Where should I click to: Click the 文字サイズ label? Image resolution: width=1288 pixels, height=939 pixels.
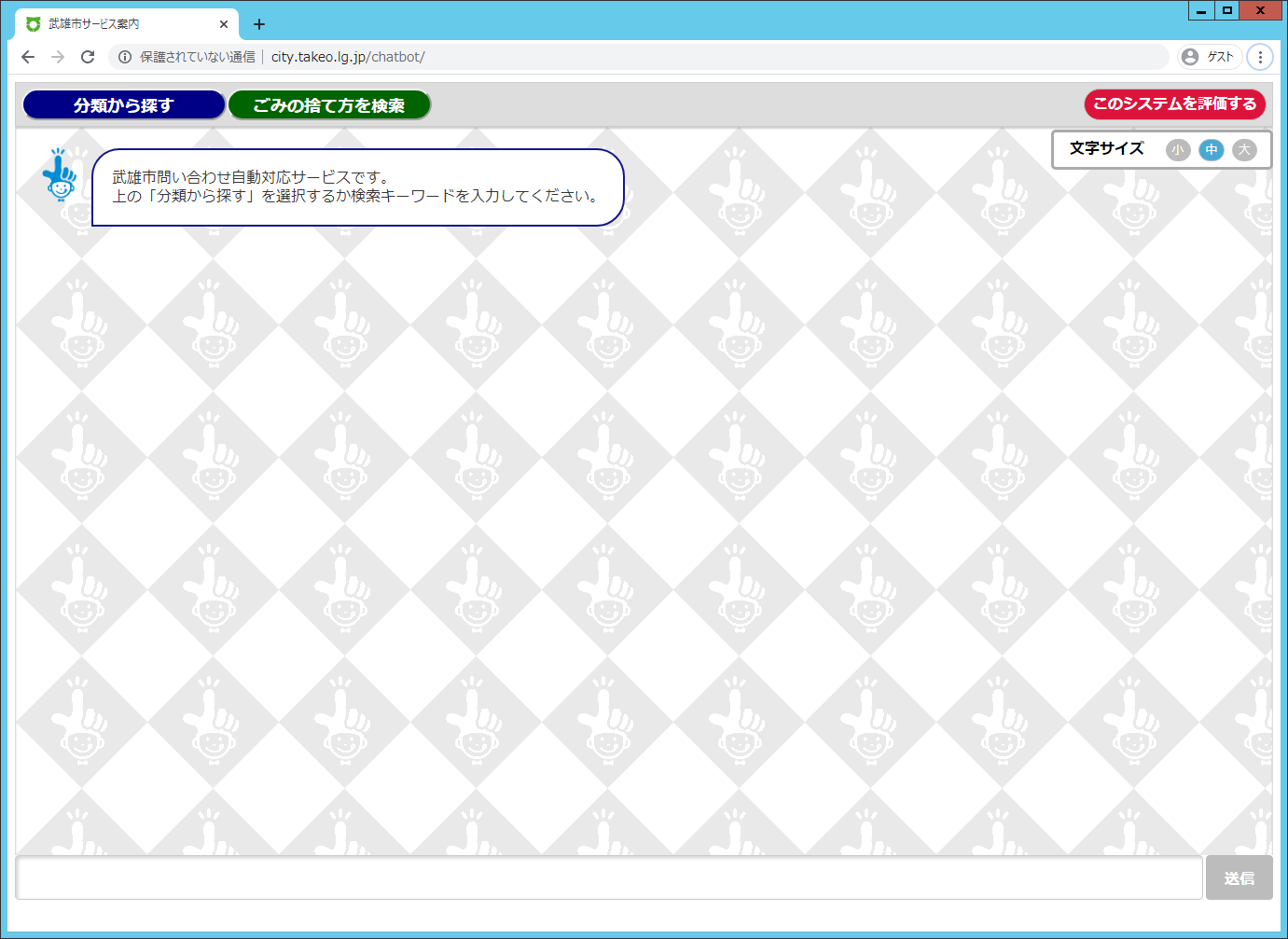coord(1106,148)
